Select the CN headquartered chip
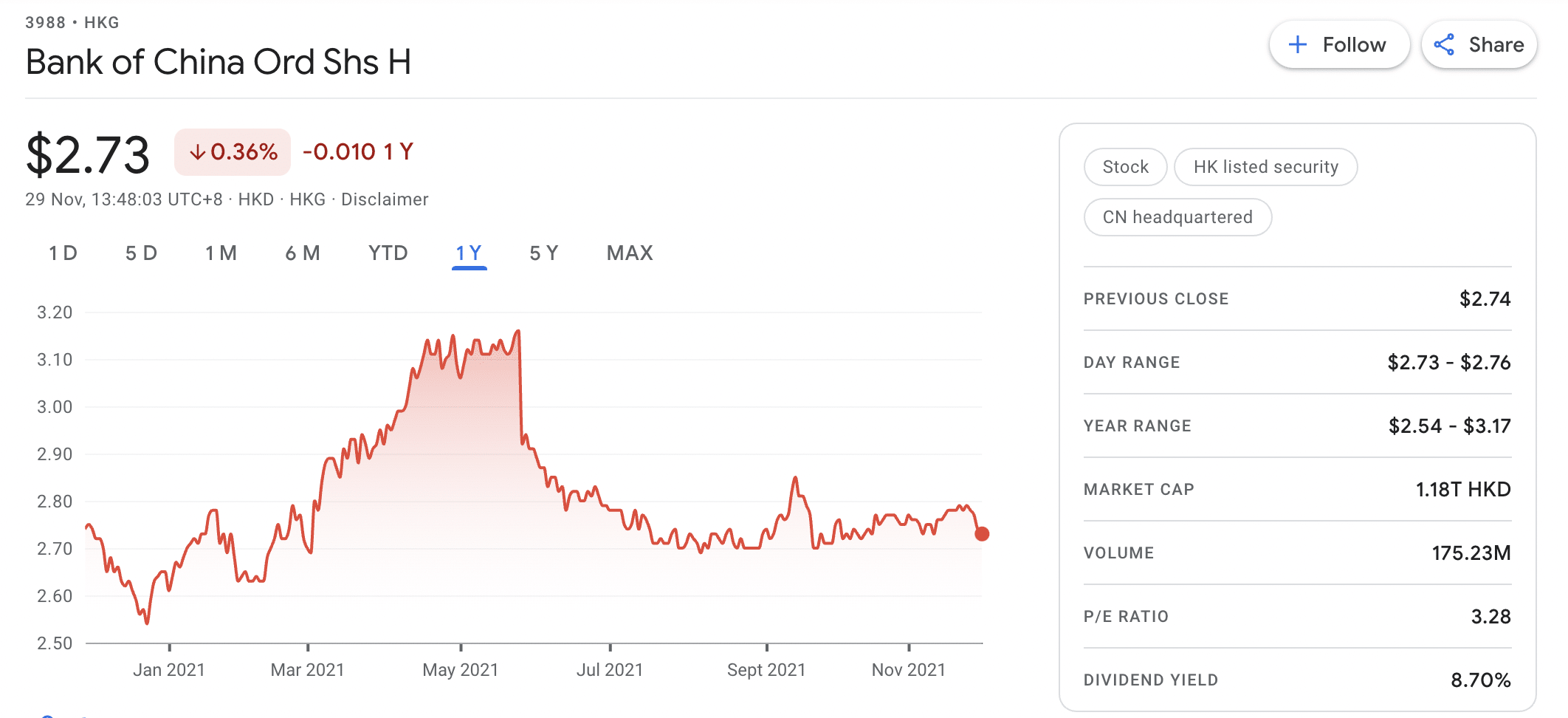Screen dimensions: 1568x718 [1177, 217]
